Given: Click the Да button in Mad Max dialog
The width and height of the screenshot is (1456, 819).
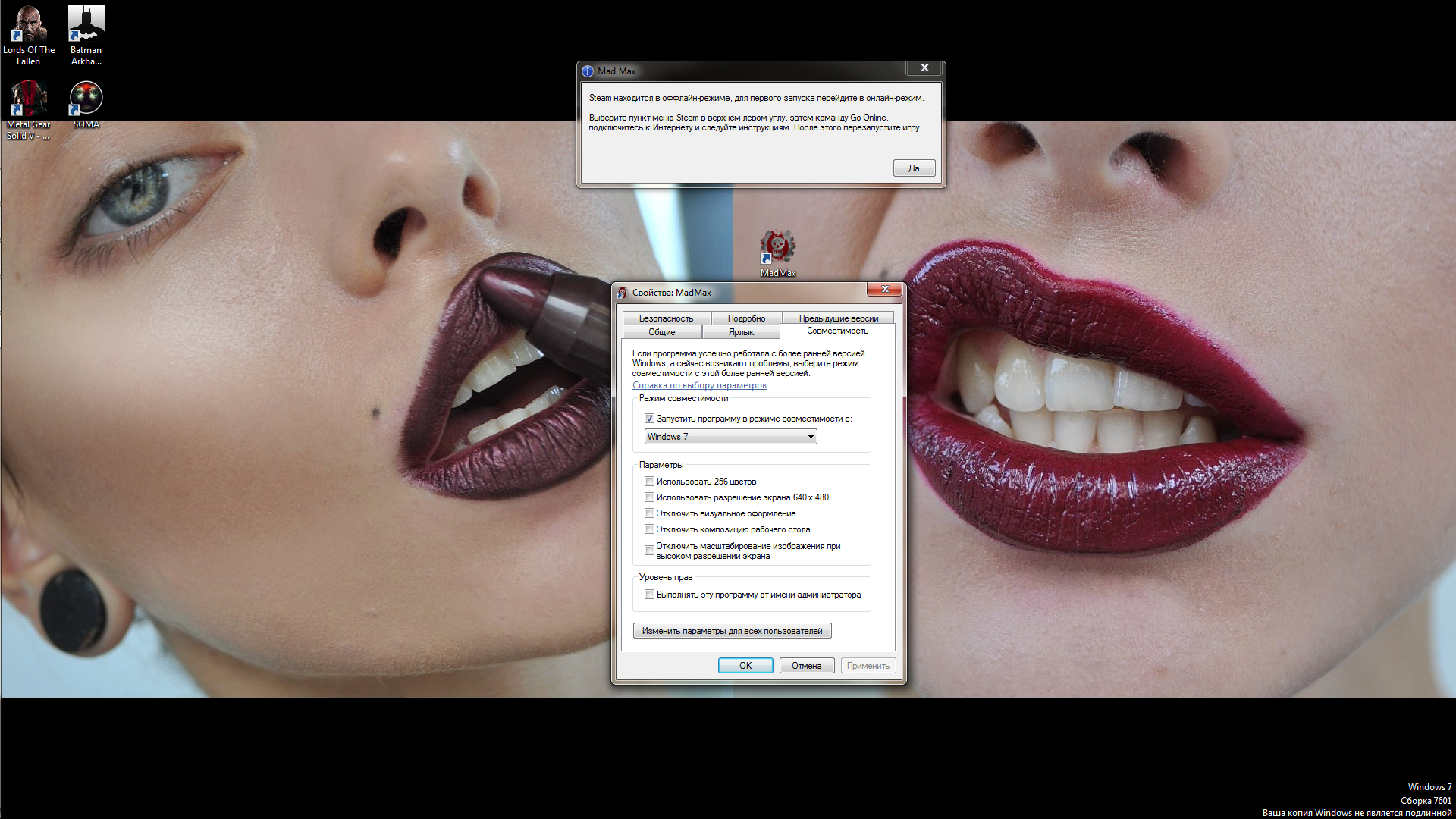Looking at the screenshot, I should click(914, 168).
